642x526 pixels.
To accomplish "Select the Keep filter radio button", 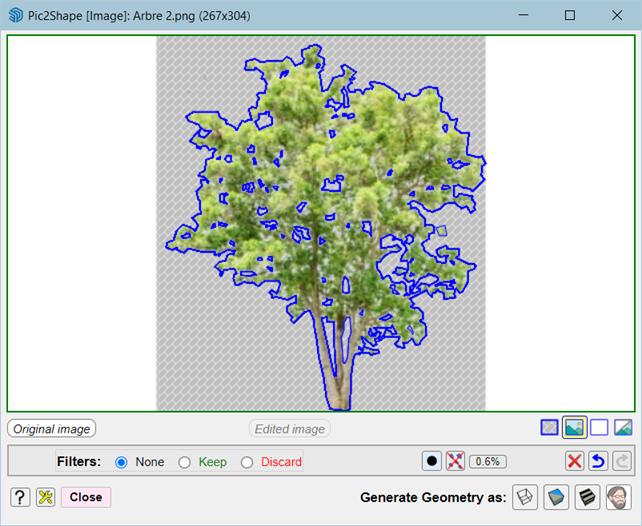I will click(x=184, y=462).
